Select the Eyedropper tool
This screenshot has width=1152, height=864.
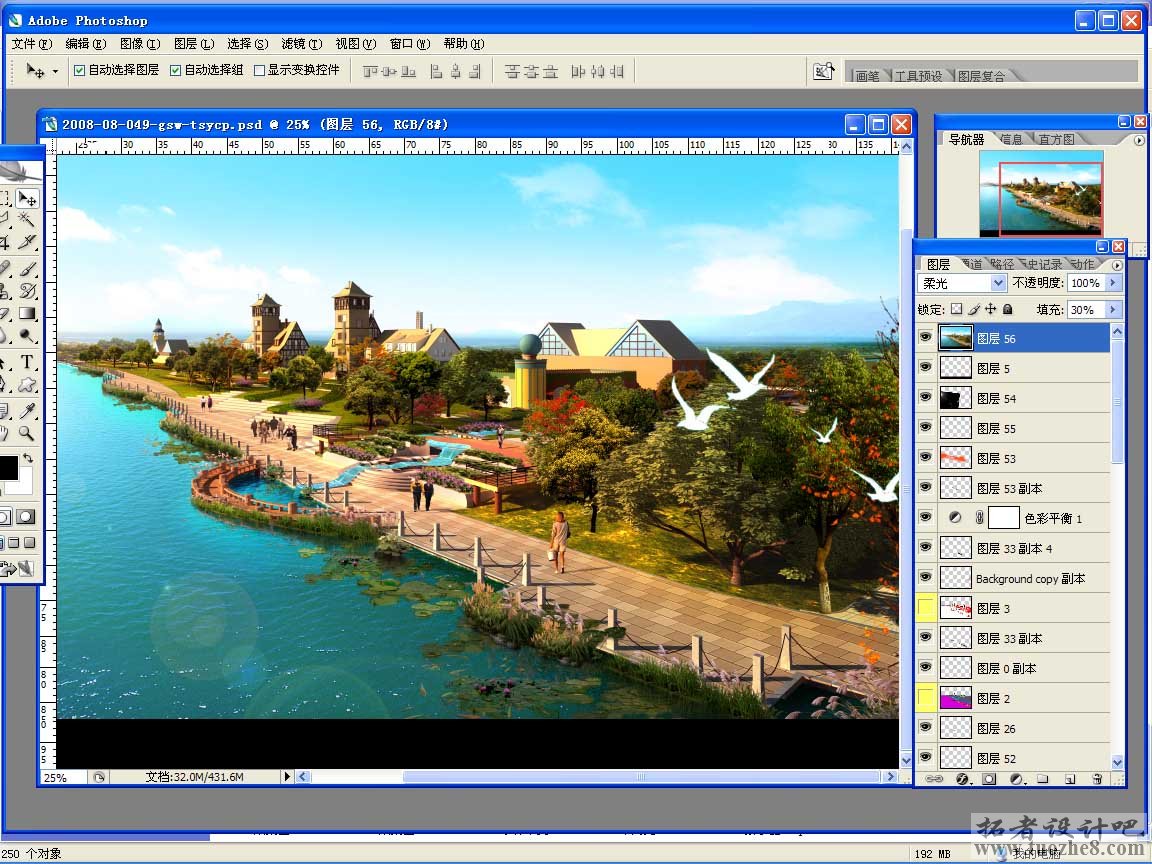(27, 411)
